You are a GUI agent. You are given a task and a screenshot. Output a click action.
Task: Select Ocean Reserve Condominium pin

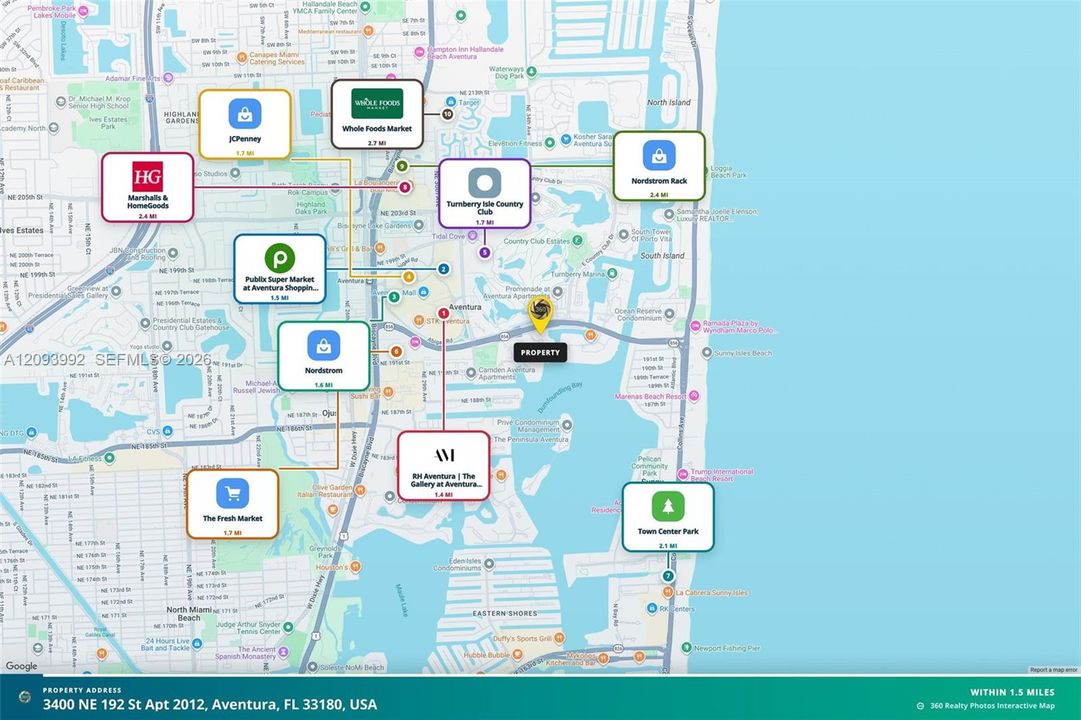[670, 315]
